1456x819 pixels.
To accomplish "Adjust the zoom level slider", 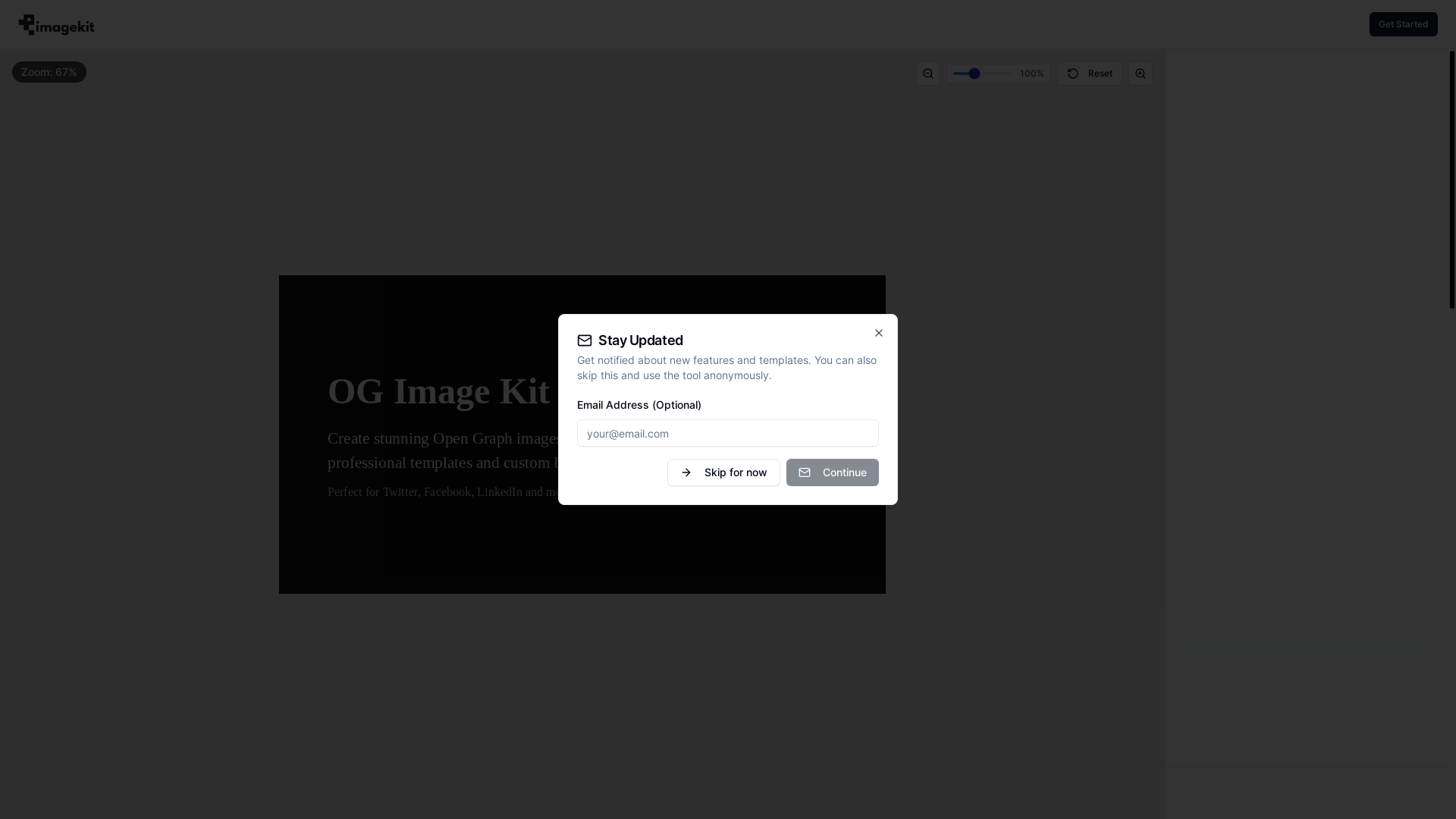I will pos(983,74).
